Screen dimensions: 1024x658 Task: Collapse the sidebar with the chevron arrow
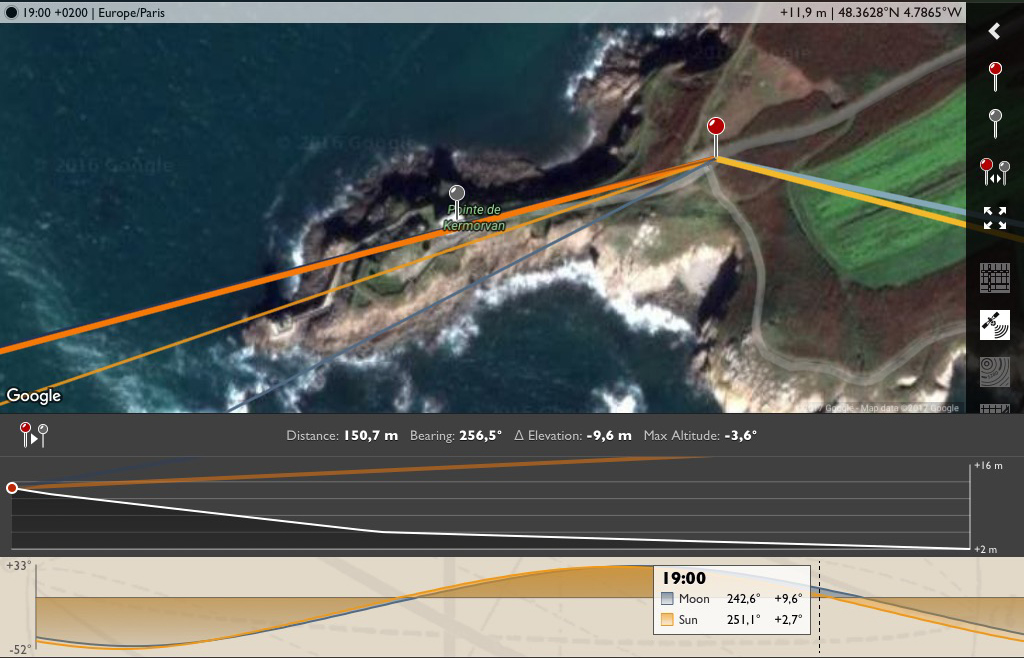click(x=994, y=31)
